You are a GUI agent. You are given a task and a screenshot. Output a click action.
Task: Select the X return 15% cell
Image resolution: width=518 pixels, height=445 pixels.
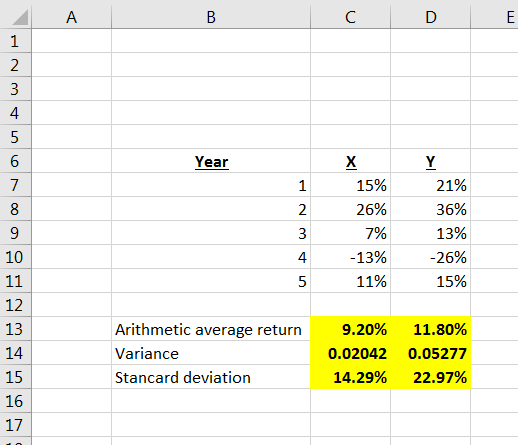click(x=350, y=185)
